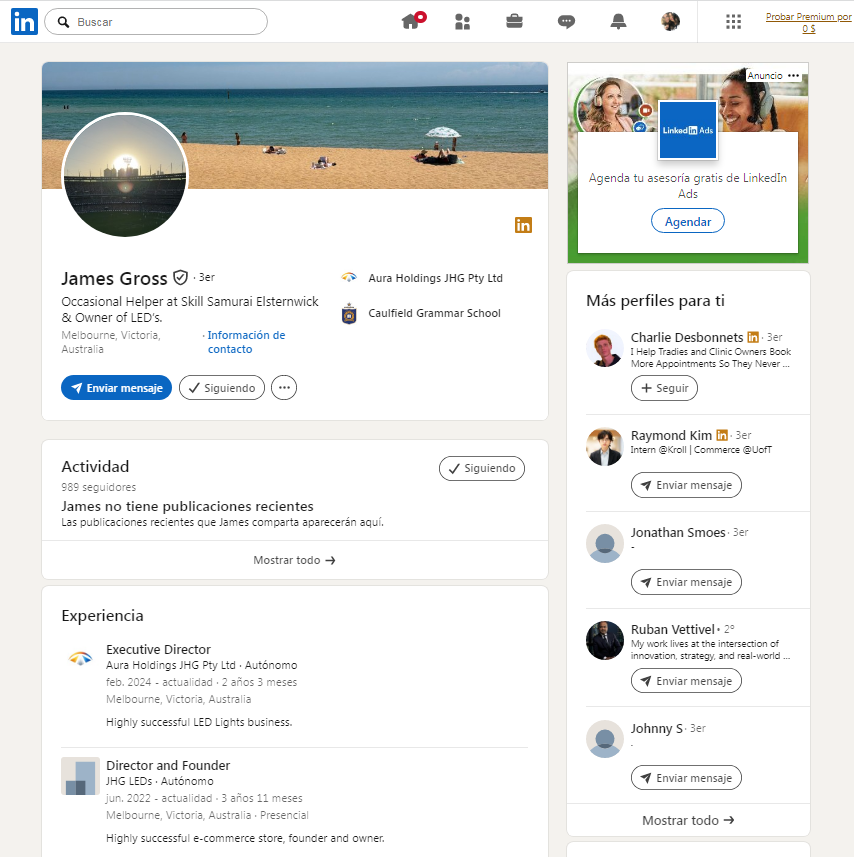Open Ruban Vettivel's profile photo
This screenshot has height=857, width=854.
pyautogui.click(x=605, y=641)
